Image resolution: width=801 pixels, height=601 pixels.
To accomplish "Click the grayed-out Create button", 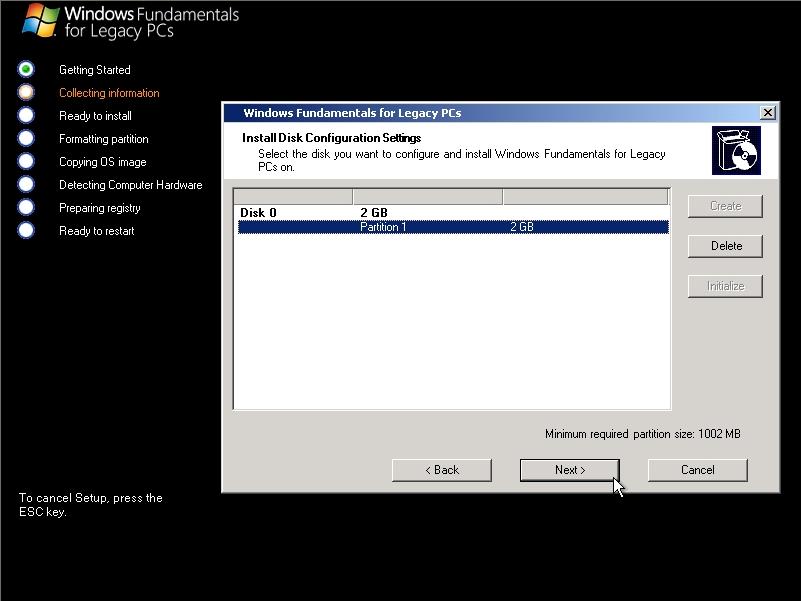I will [725, 206].
